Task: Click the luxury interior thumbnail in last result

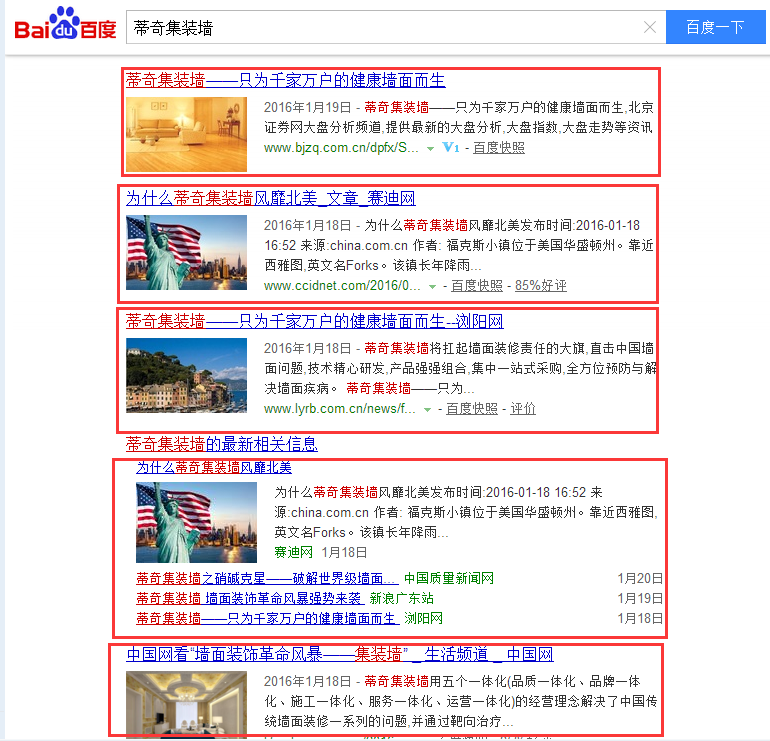Action: (186, 705)
